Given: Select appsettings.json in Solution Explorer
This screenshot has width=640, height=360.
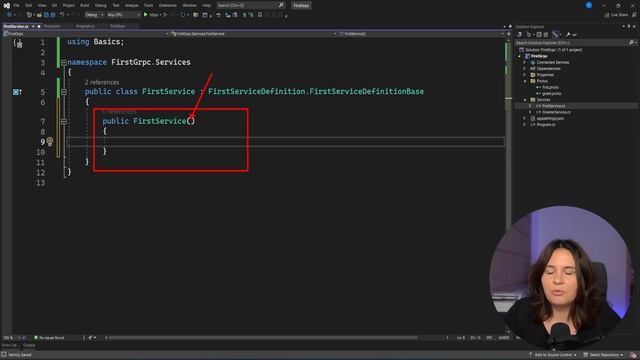Looking at the screenshot, I should 550,118.
